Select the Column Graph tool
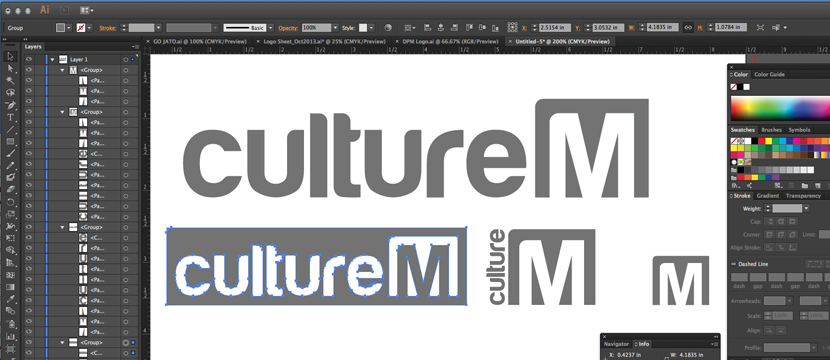This screenshot has height=360, width=830. pos(11,336)
